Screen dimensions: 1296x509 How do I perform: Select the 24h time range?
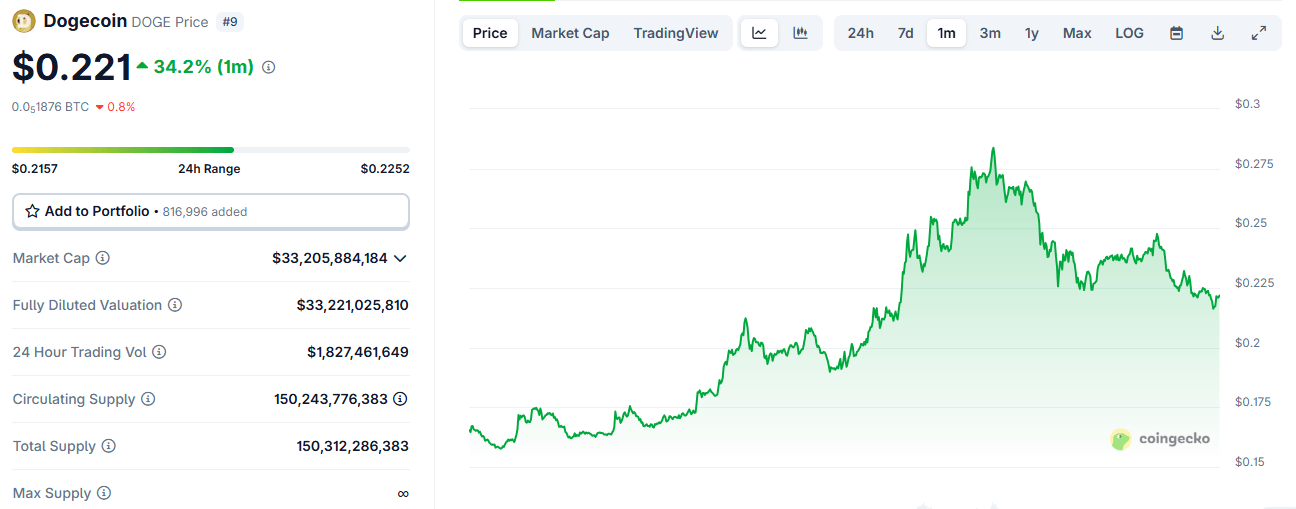click(x=860, y=33)
